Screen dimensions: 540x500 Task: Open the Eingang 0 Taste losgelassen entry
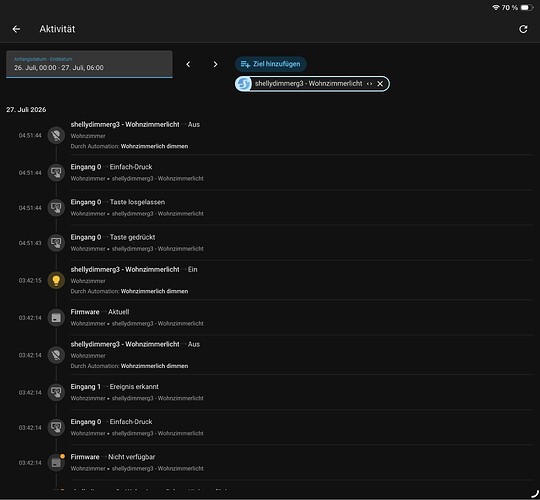(x=301, y=208)
